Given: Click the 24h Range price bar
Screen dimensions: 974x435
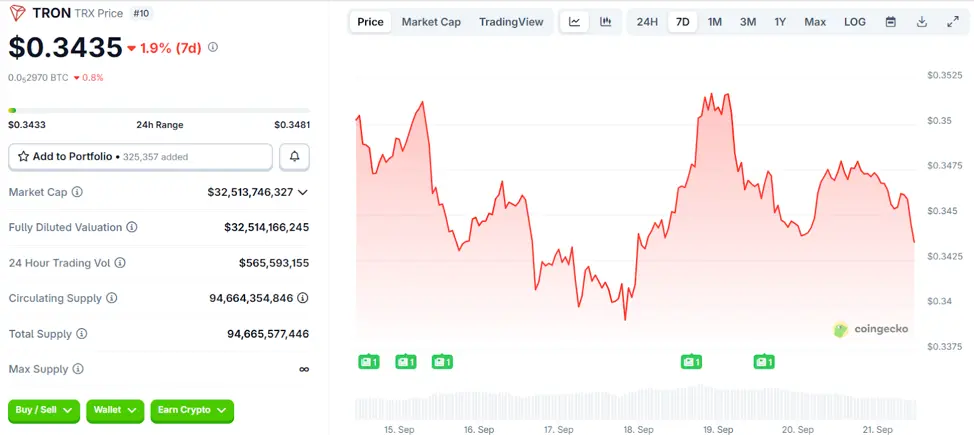Looking at the screenshot, I should click(x=159, y=110).
